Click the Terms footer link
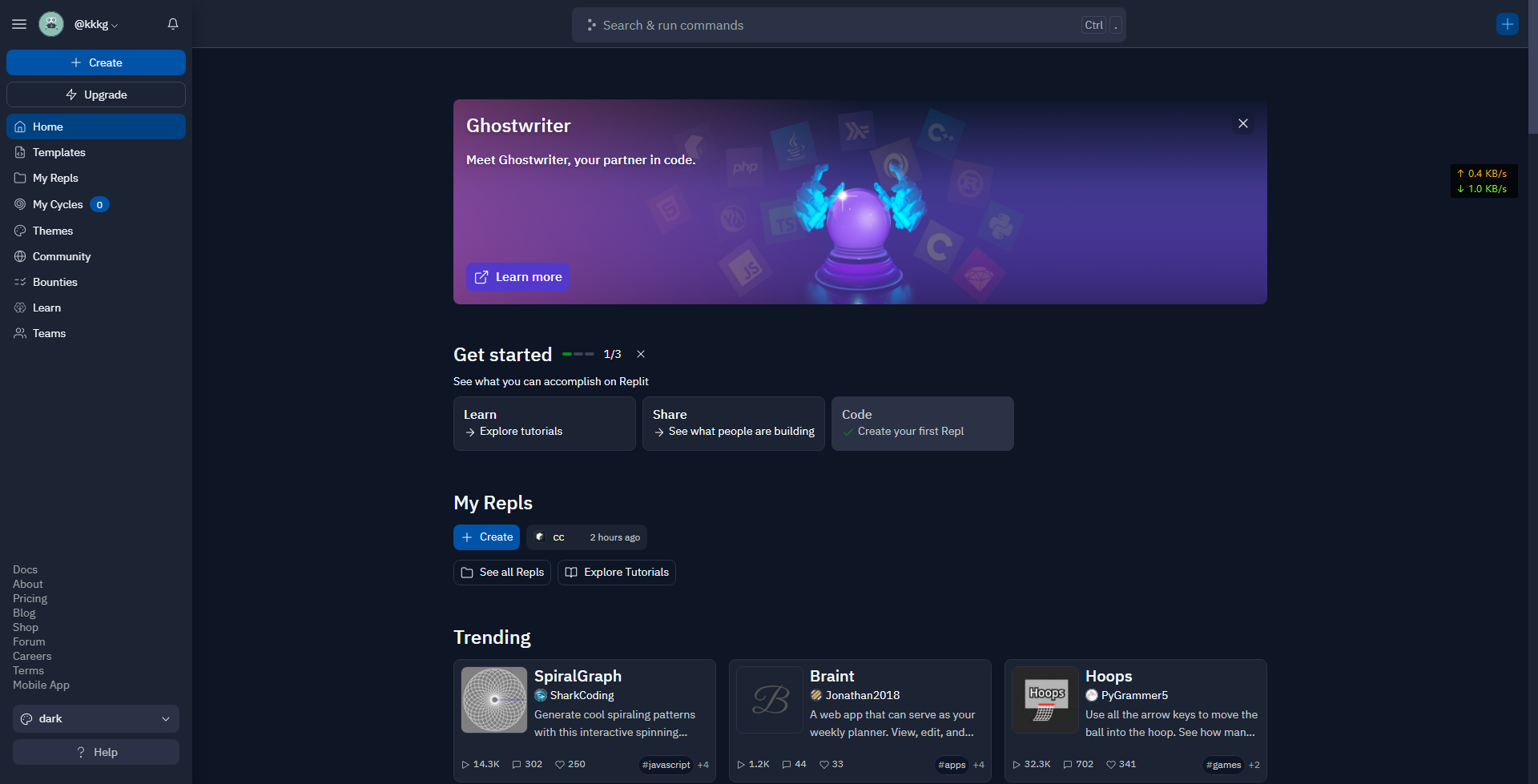Screen dimensions: 1538x784 click(28, 671)
